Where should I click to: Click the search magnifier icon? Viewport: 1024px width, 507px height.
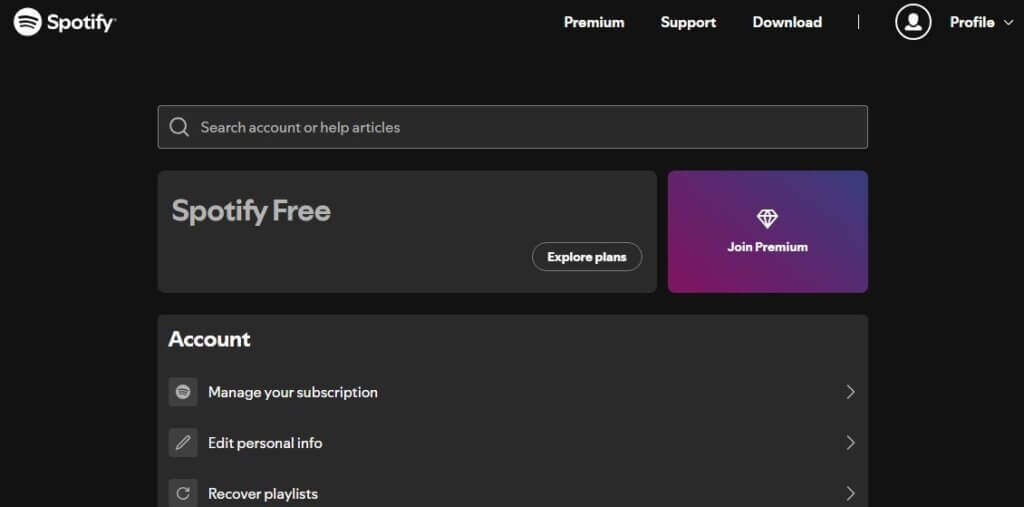[180, 127]
